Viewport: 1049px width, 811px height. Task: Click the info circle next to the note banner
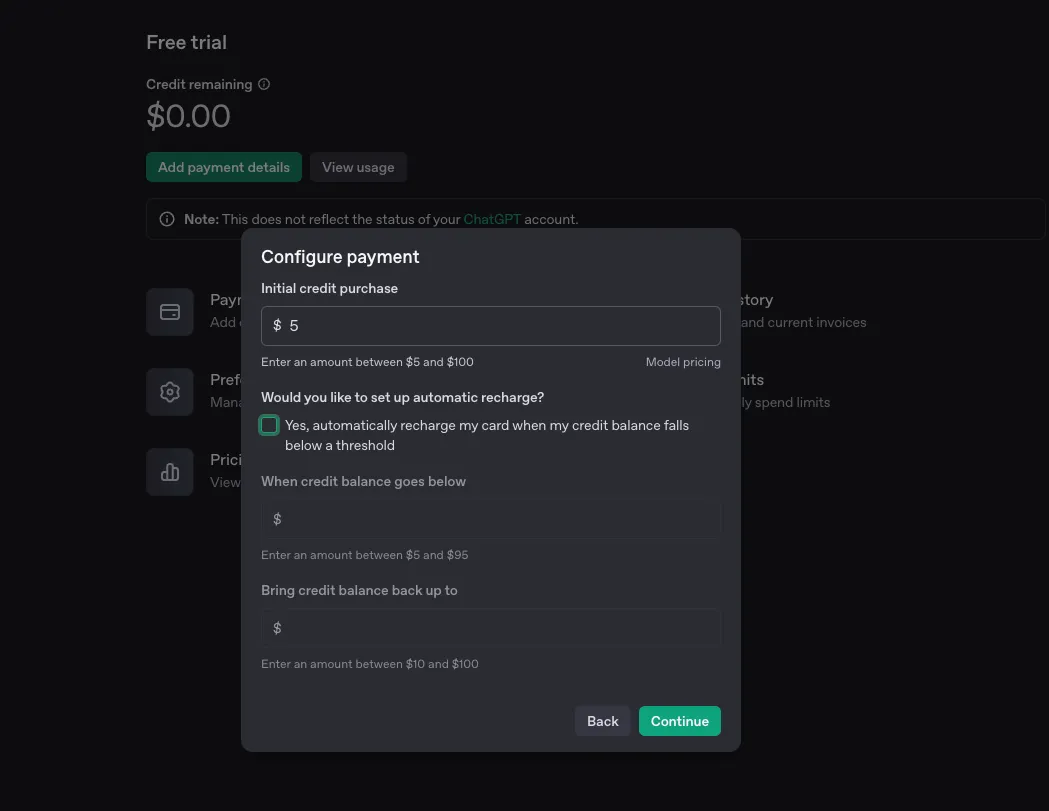click(x=166, y=218)
